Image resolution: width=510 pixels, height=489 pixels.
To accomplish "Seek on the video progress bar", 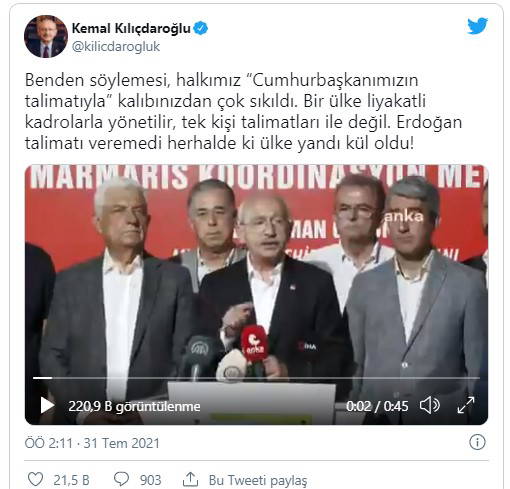I will click(256, 378).
